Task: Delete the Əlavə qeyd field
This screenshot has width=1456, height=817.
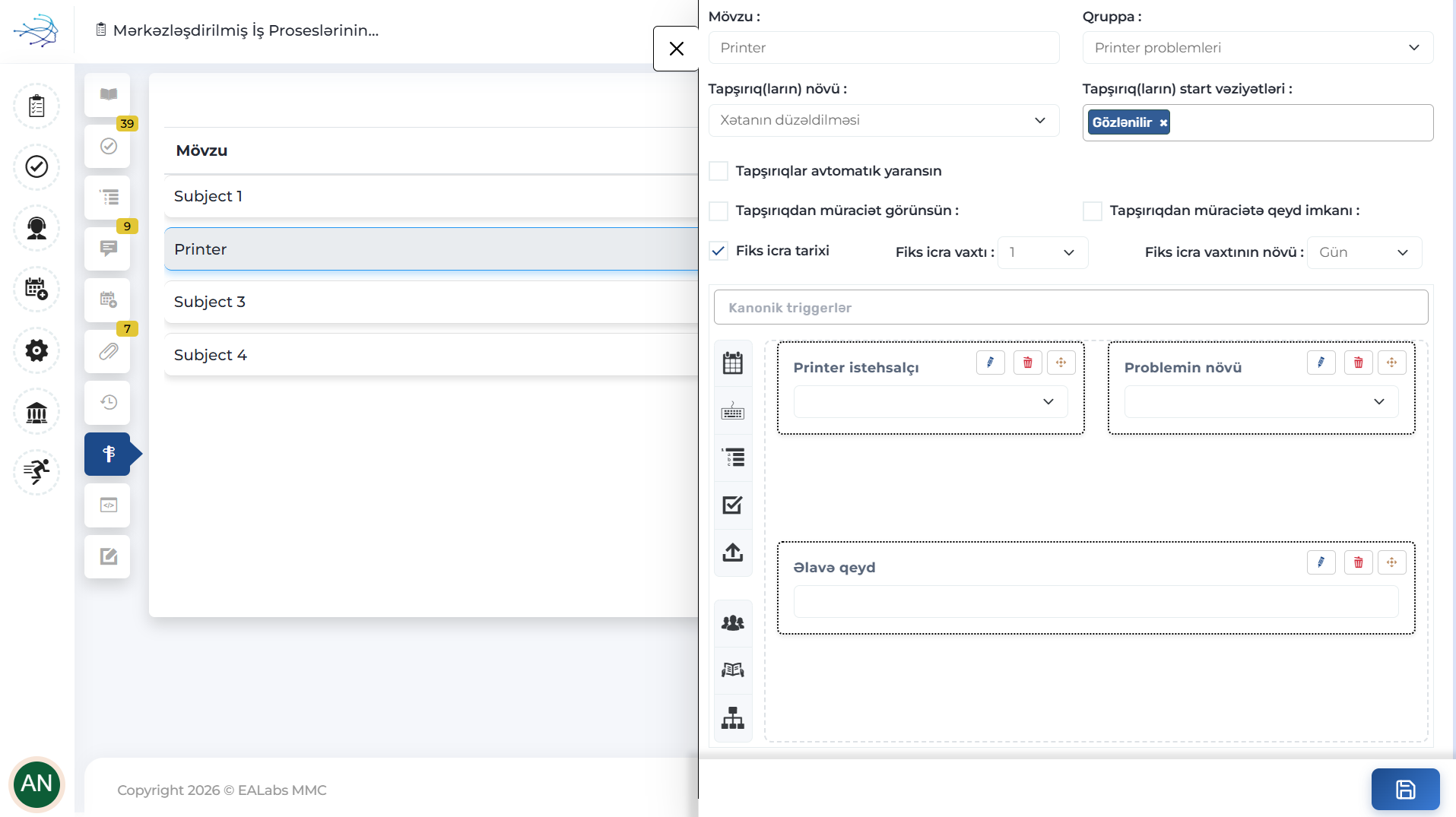Action: 1358,562
